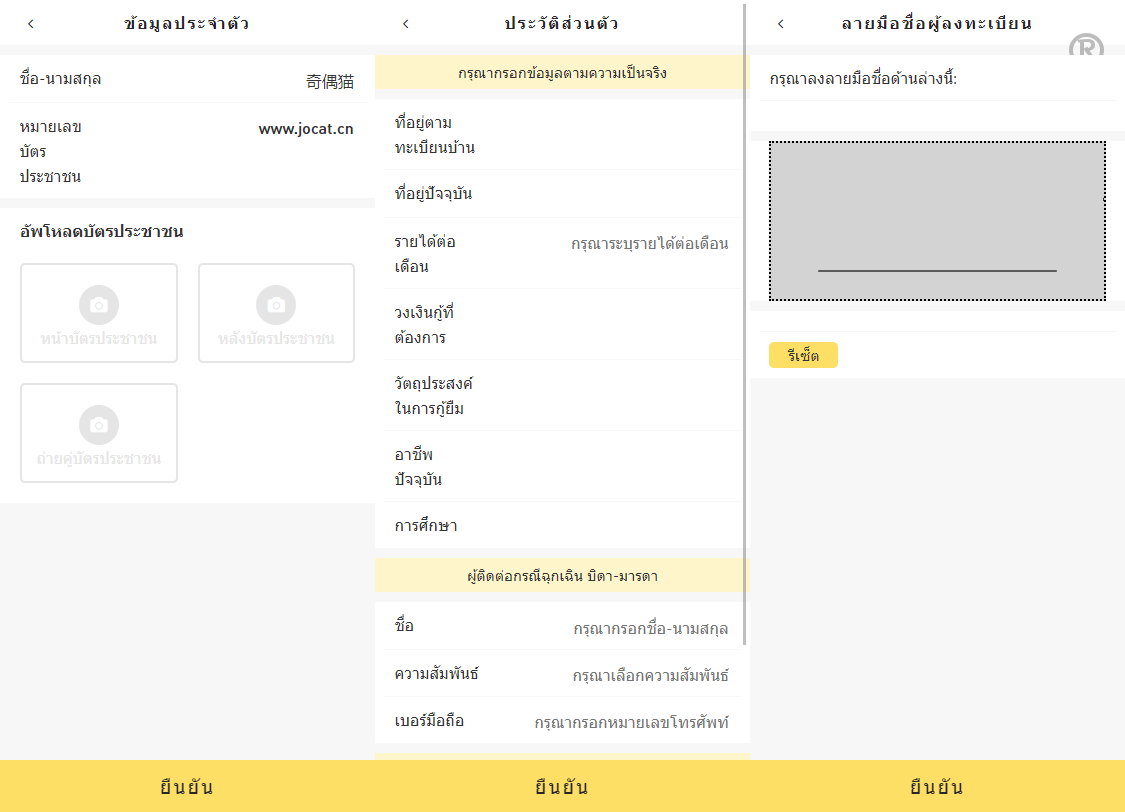Screen dimensions: 1125x812
Task: Tap camera icon for หลังบัตรประชาชน upload
Action: tap(276, 305)
